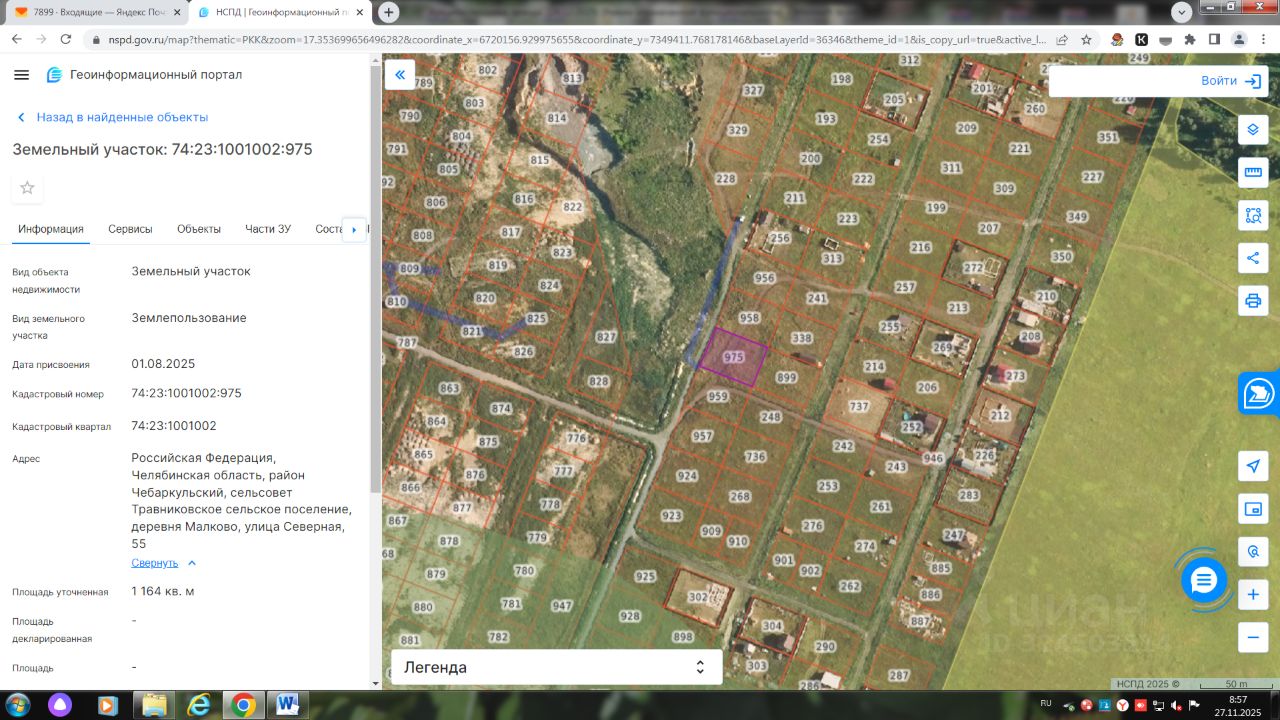Zoom in the map with plus button
Image resolution: width=1280 pixels, height=720 pixels.
click(1253, 595)
